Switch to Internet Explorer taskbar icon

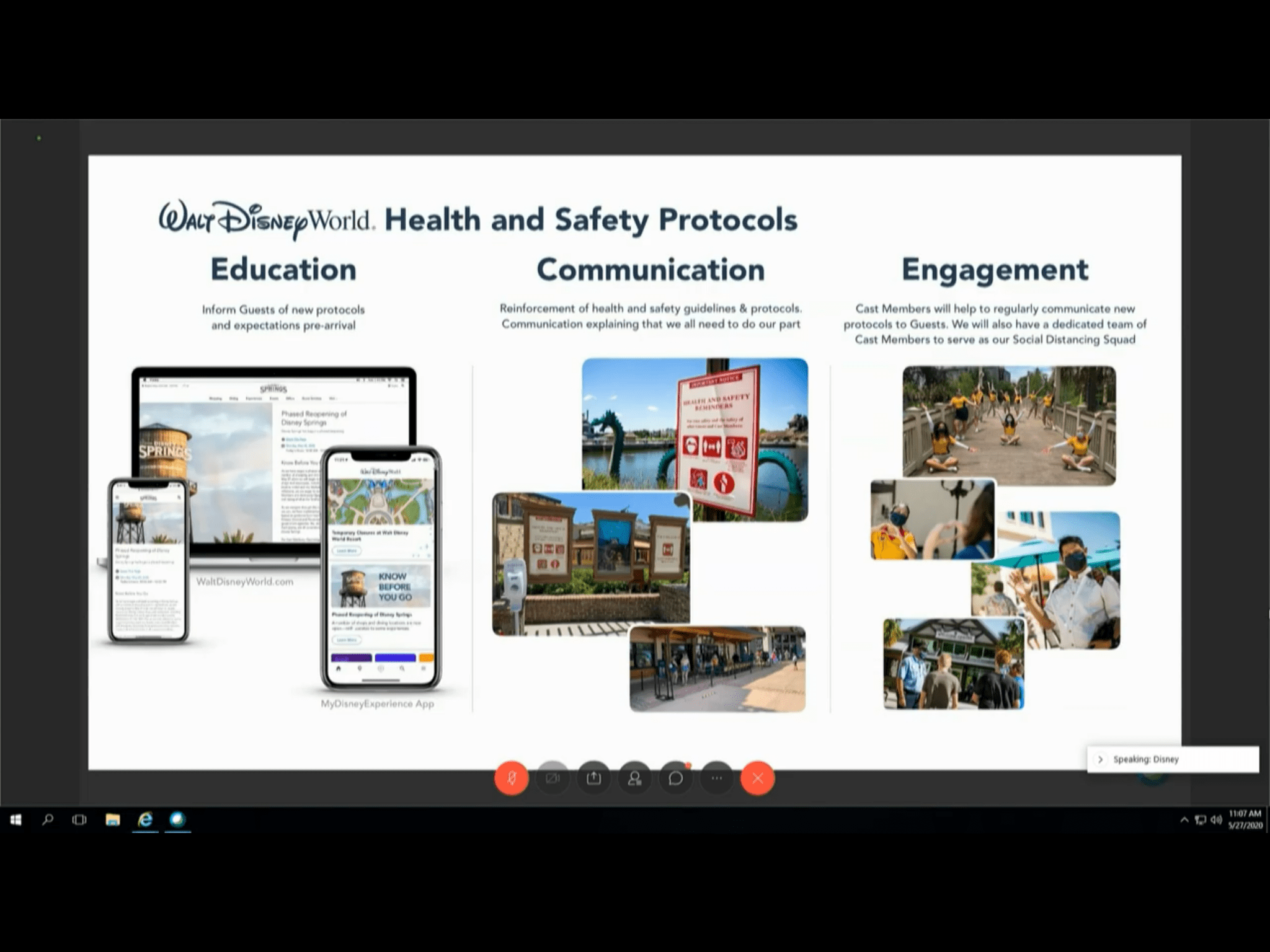(x=145, y=820)
